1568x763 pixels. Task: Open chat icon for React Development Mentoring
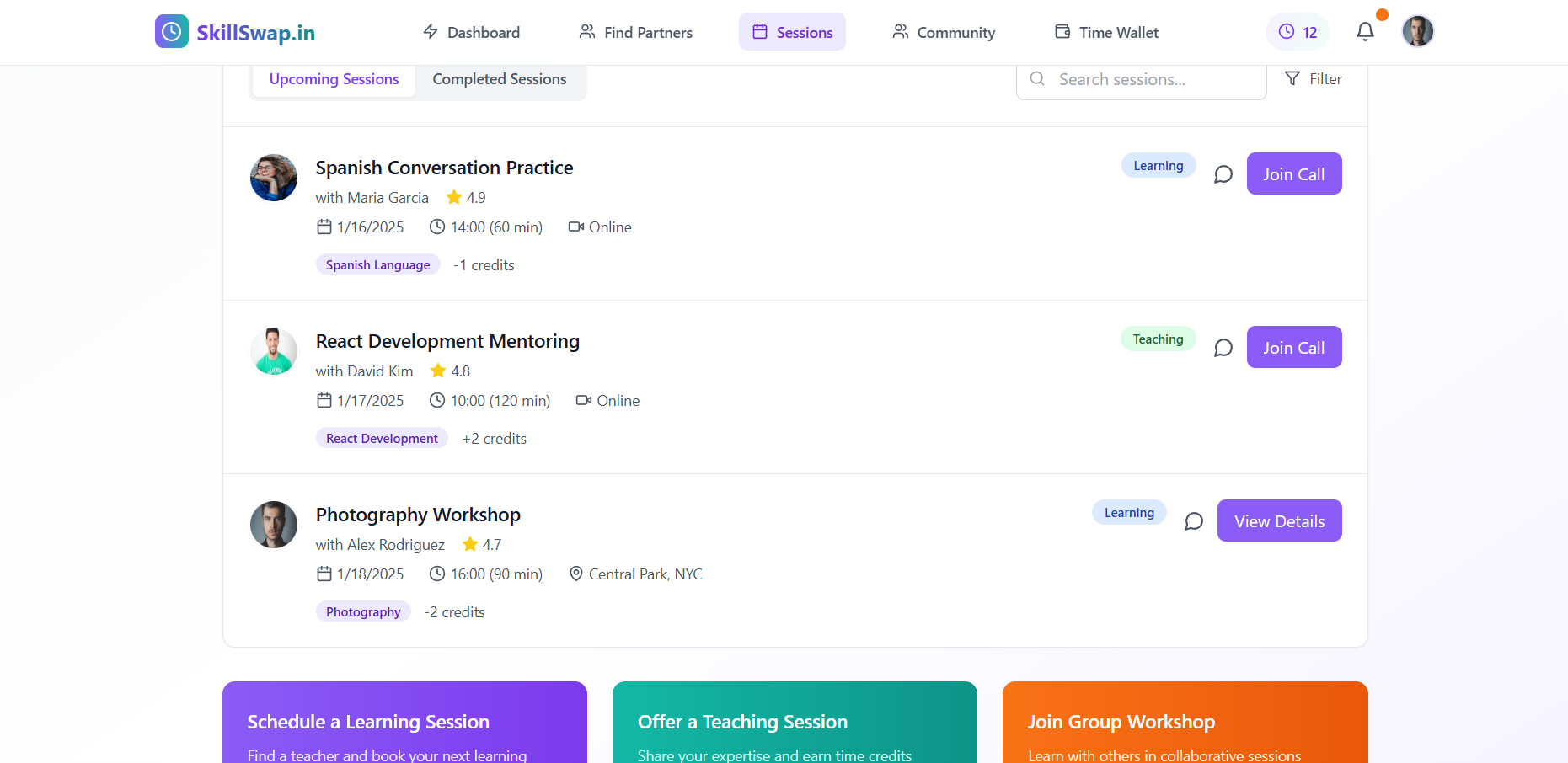tap(1223, 348)
